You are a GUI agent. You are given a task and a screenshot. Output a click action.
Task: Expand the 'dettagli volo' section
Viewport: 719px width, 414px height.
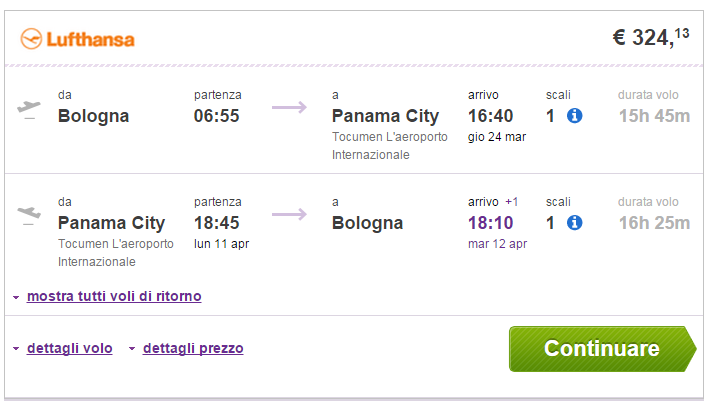click(69, 348)
